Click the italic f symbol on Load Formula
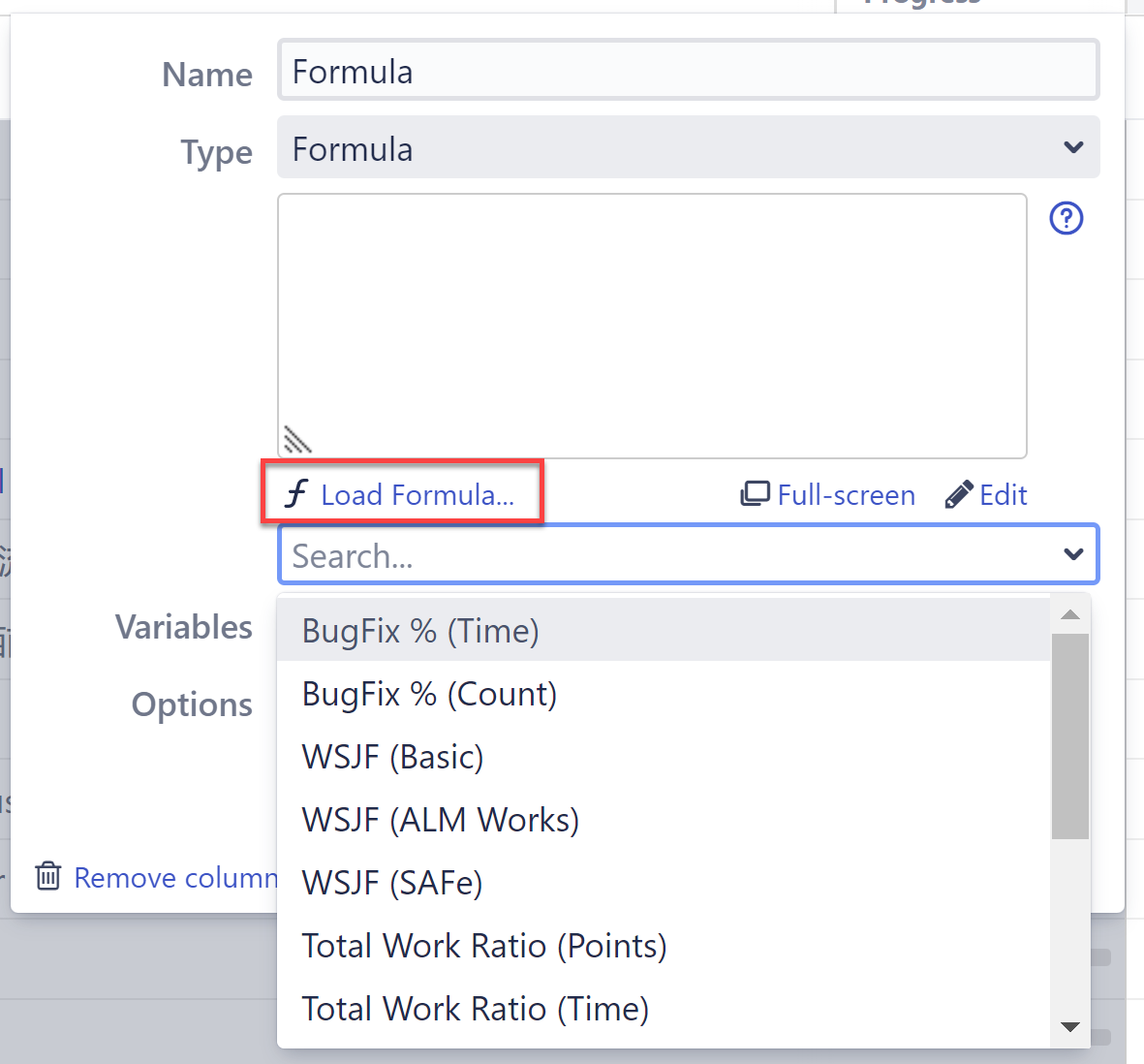Viewport: 1144px width, 1064px height. [296, 493]
